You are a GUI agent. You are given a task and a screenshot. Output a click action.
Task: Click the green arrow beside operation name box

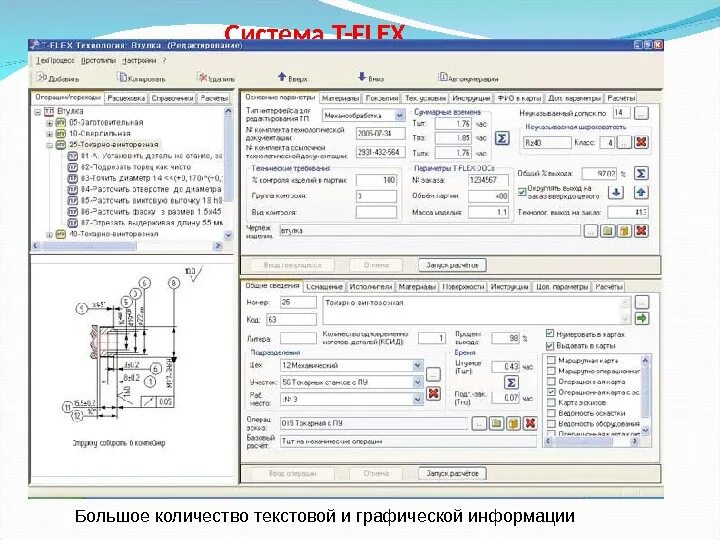click(641, 318)
